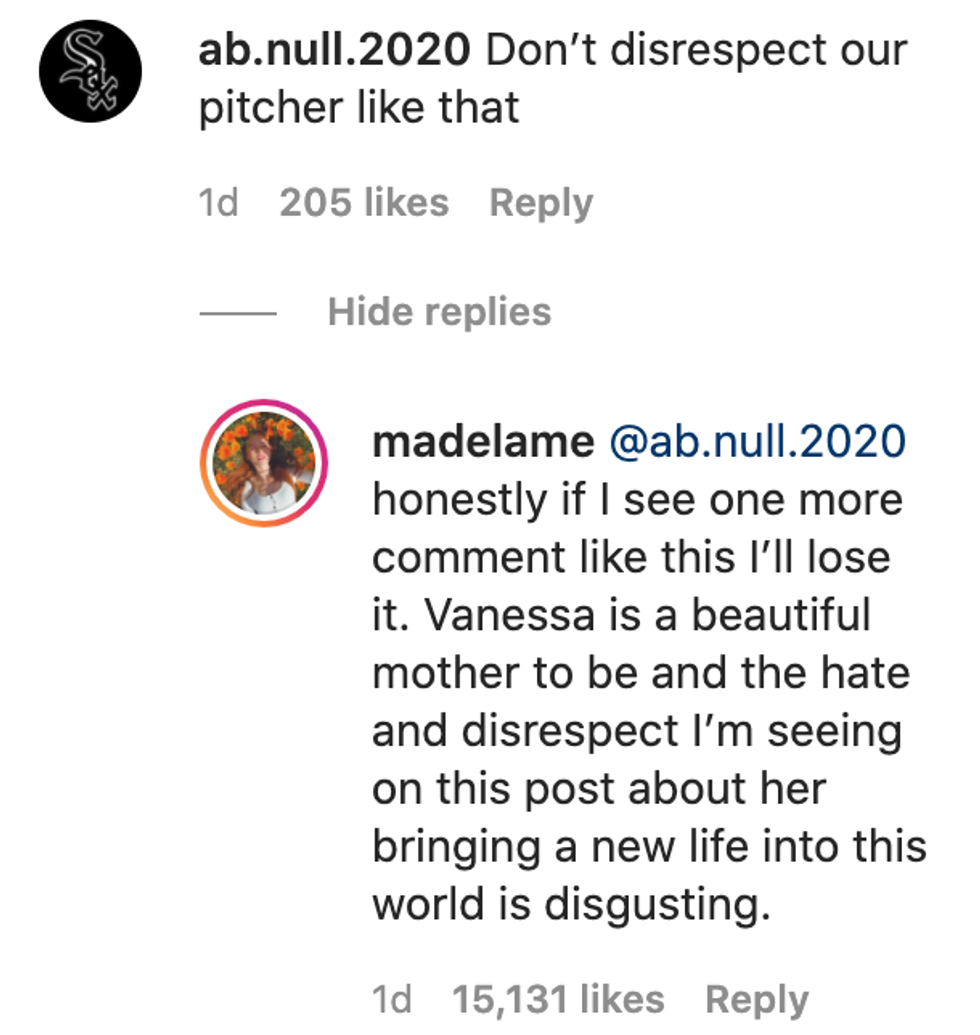Viewport: 980px width, 1035px height.
Task: Click the word "disgusting" ending the reply
Action: click(x=658, y=905)
